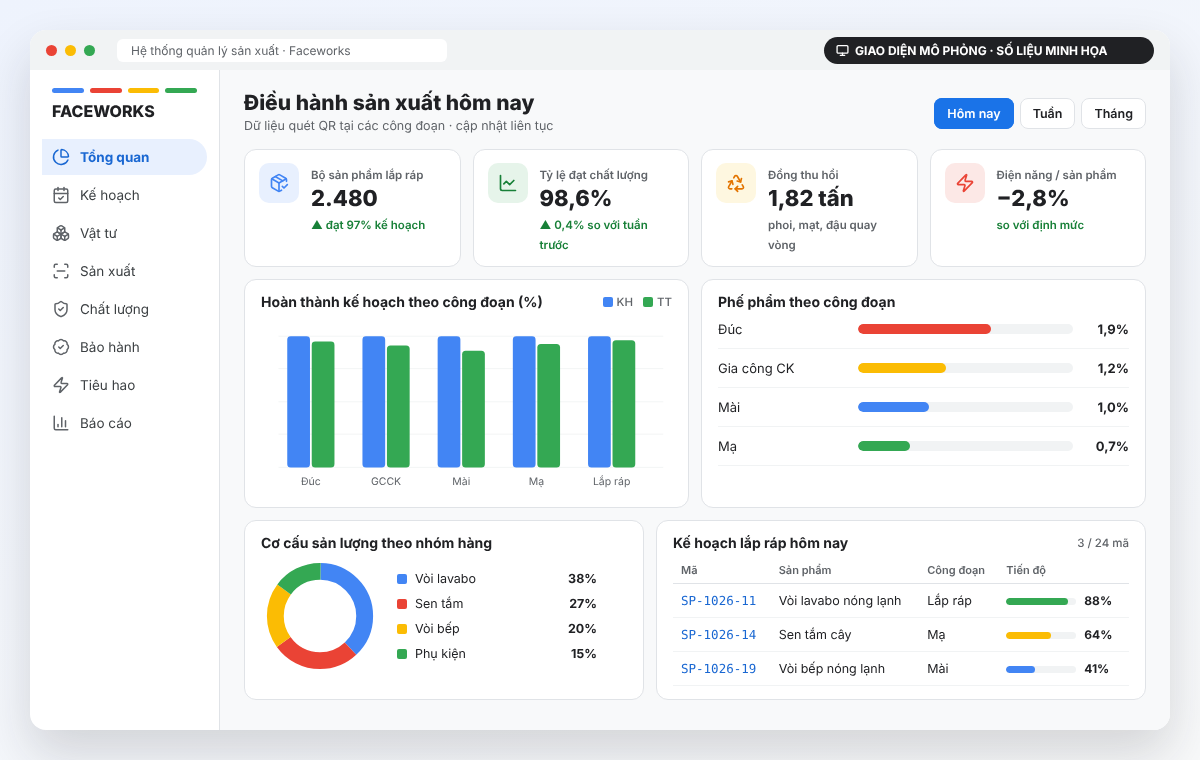Open the Kế hoạch menu label

point(110,195)
